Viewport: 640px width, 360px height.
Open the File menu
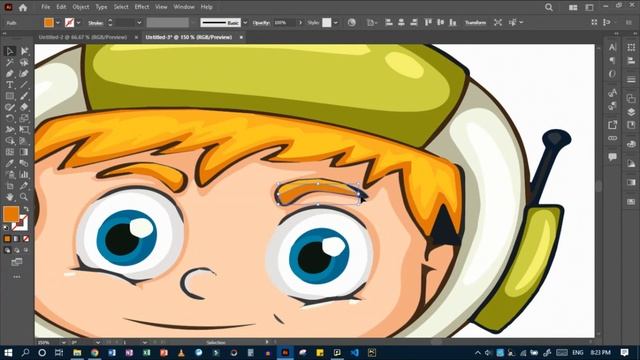[45, 7]
